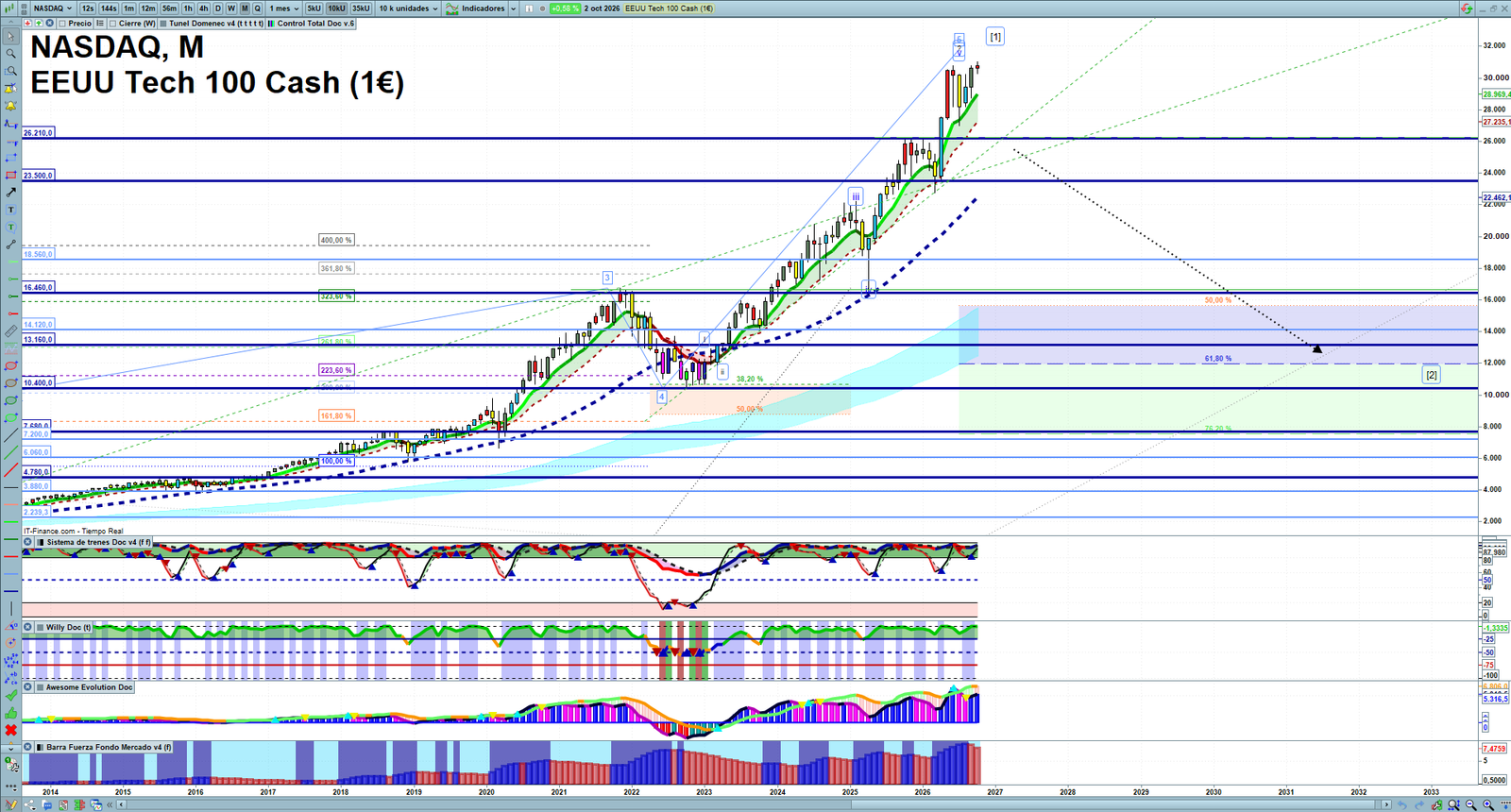Close the Willy Doc indicator panel
This screenshot has width=1511, height=812.
tap(28, 627)
